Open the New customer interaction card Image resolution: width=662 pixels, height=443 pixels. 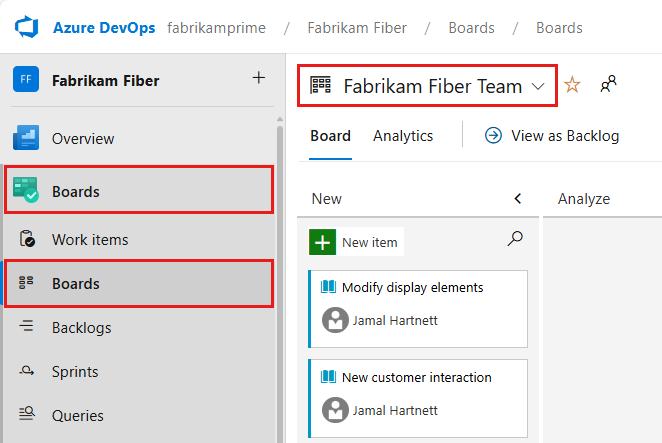(x=416, y=378)
